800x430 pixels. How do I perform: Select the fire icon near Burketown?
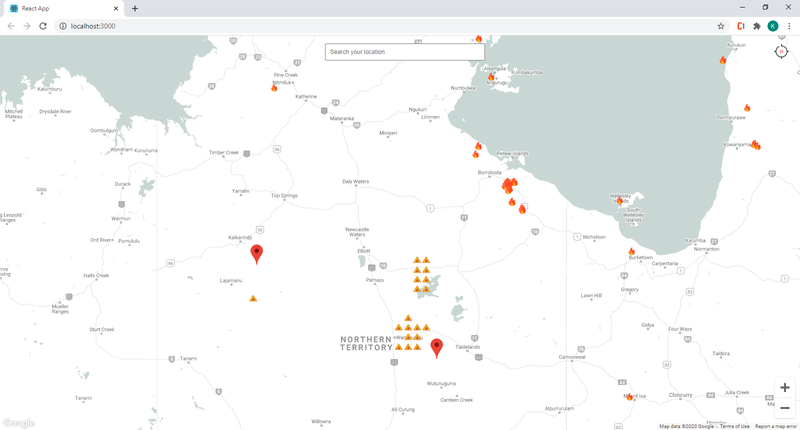631,251
